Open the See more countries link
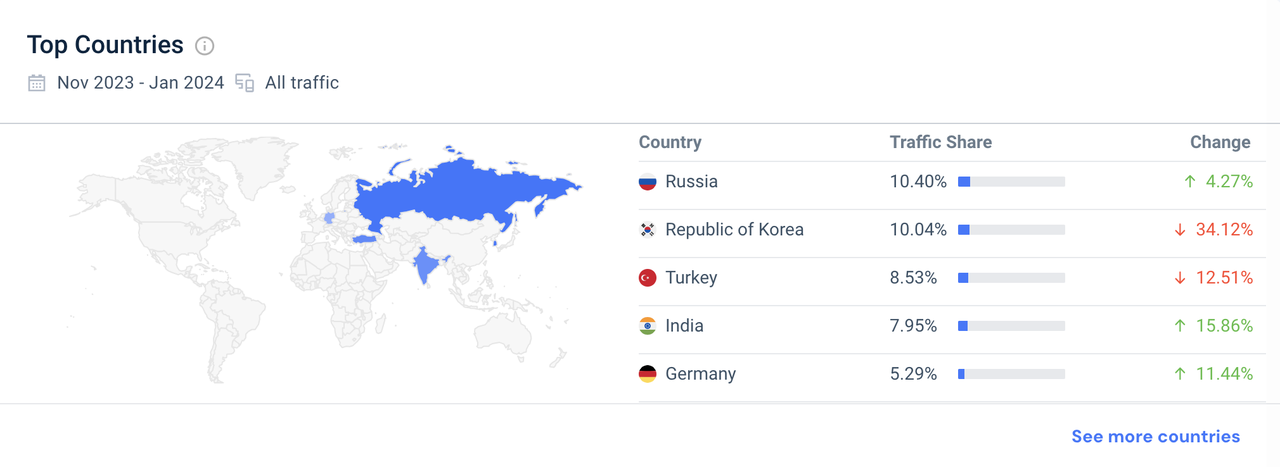The height and width of the screenshot is (467, 1280). coord(1155,436)
